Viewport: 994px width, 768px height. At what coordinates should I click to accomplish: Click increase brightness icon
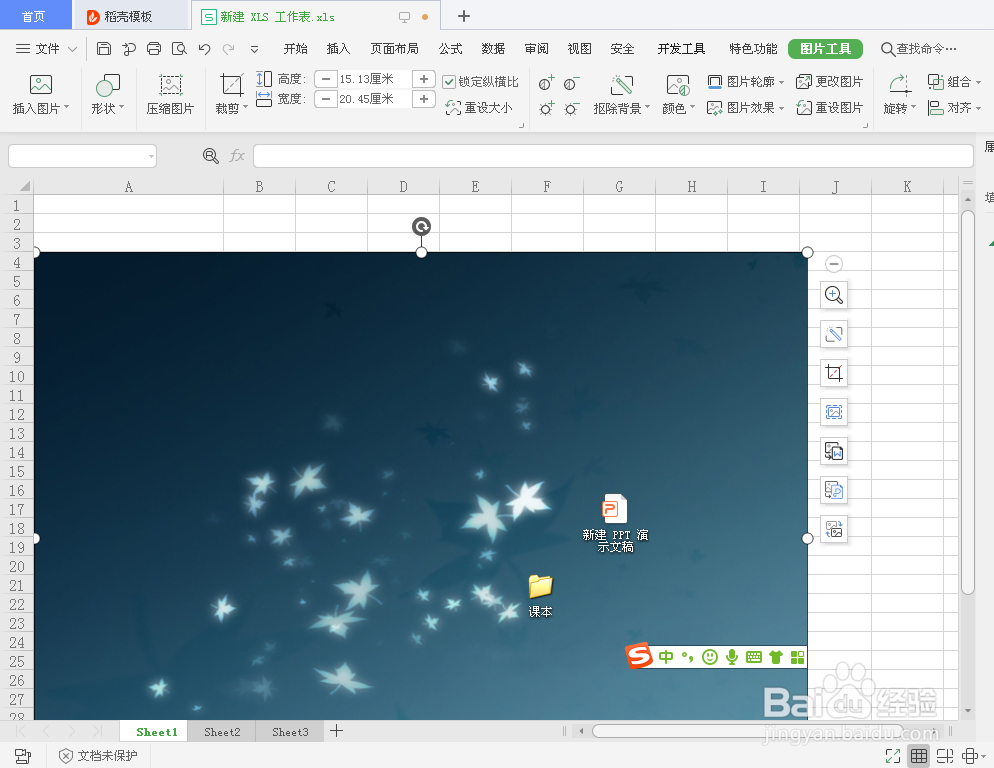pyautogui.click(x=546, y=108)
